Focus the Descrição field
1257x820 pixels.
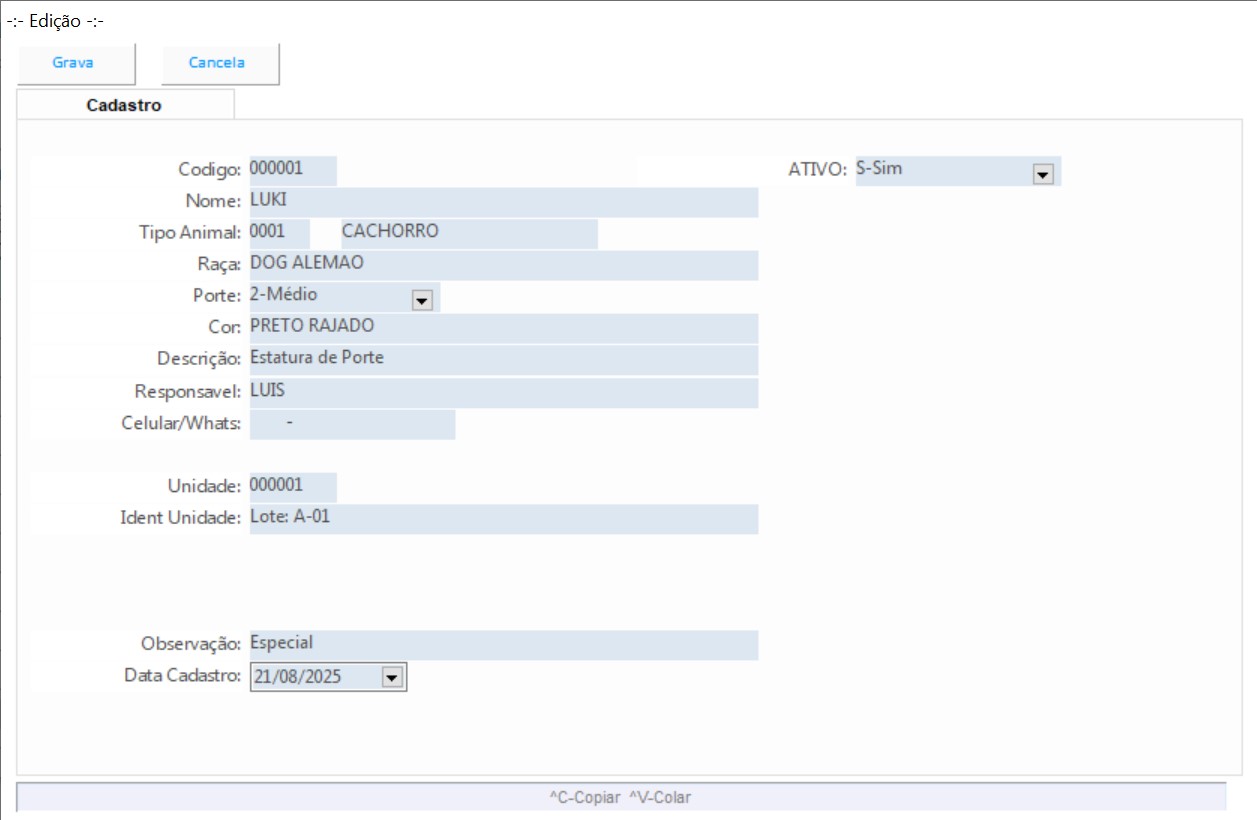click(502, 359)
